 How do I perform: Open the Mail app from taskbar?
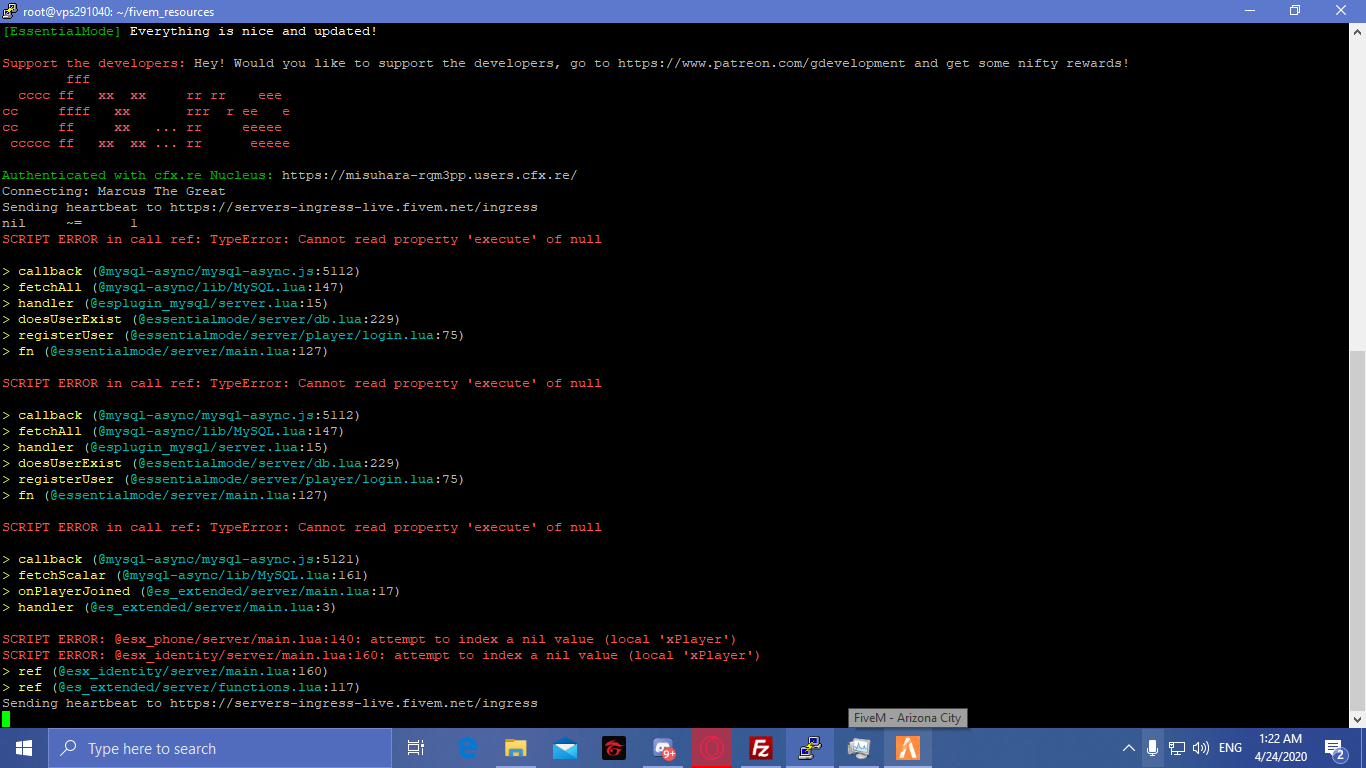[565, 748]
